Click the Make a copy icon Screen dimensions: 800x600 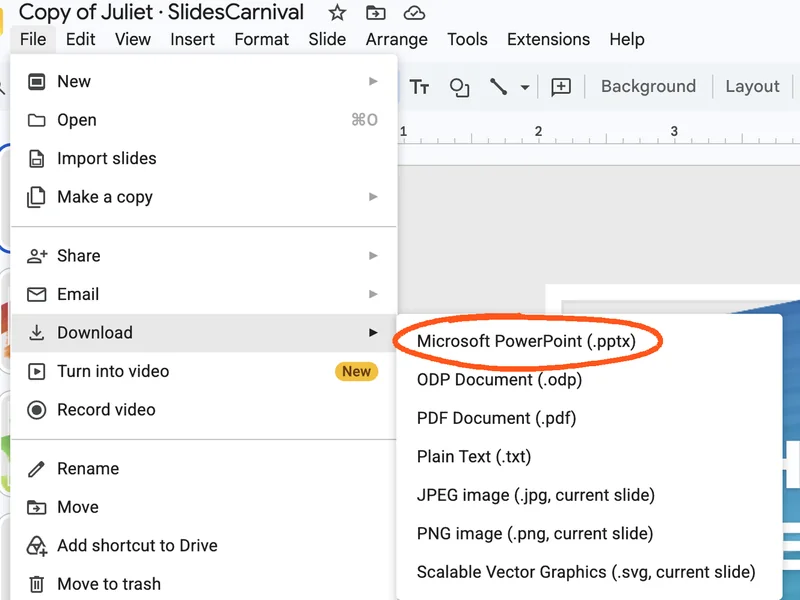click(x=36, y=197)
